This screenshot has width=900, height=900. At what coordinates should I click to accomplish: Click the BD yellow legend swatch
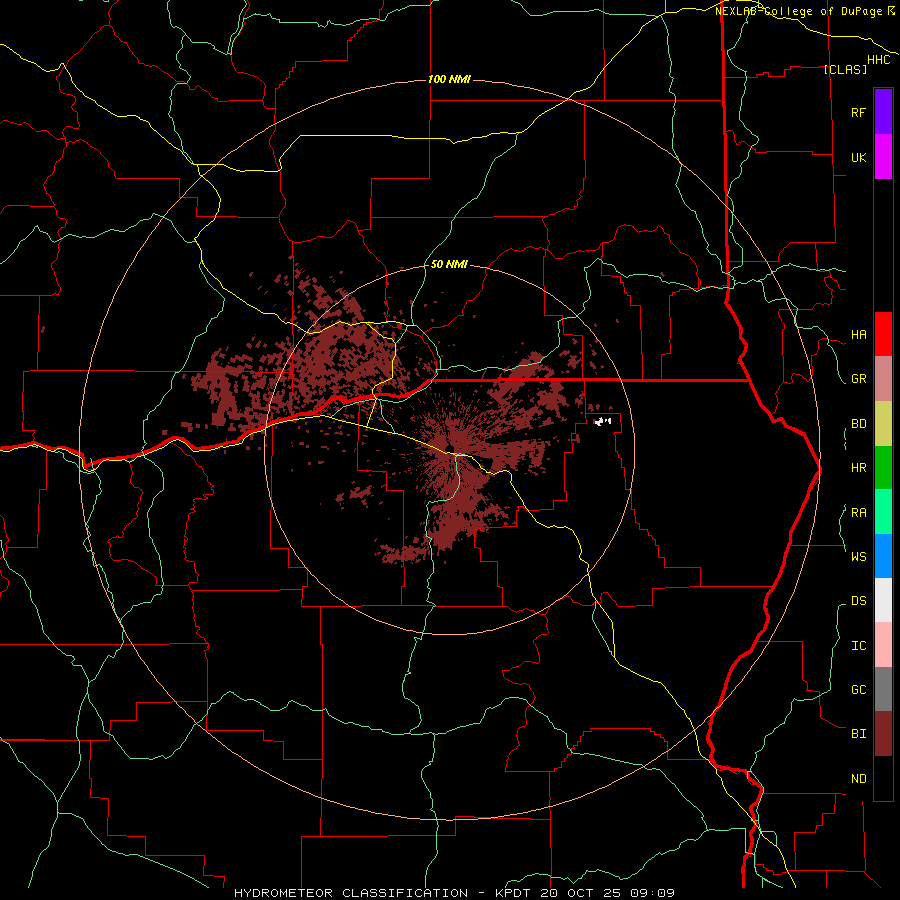click(x=883, y=424)
